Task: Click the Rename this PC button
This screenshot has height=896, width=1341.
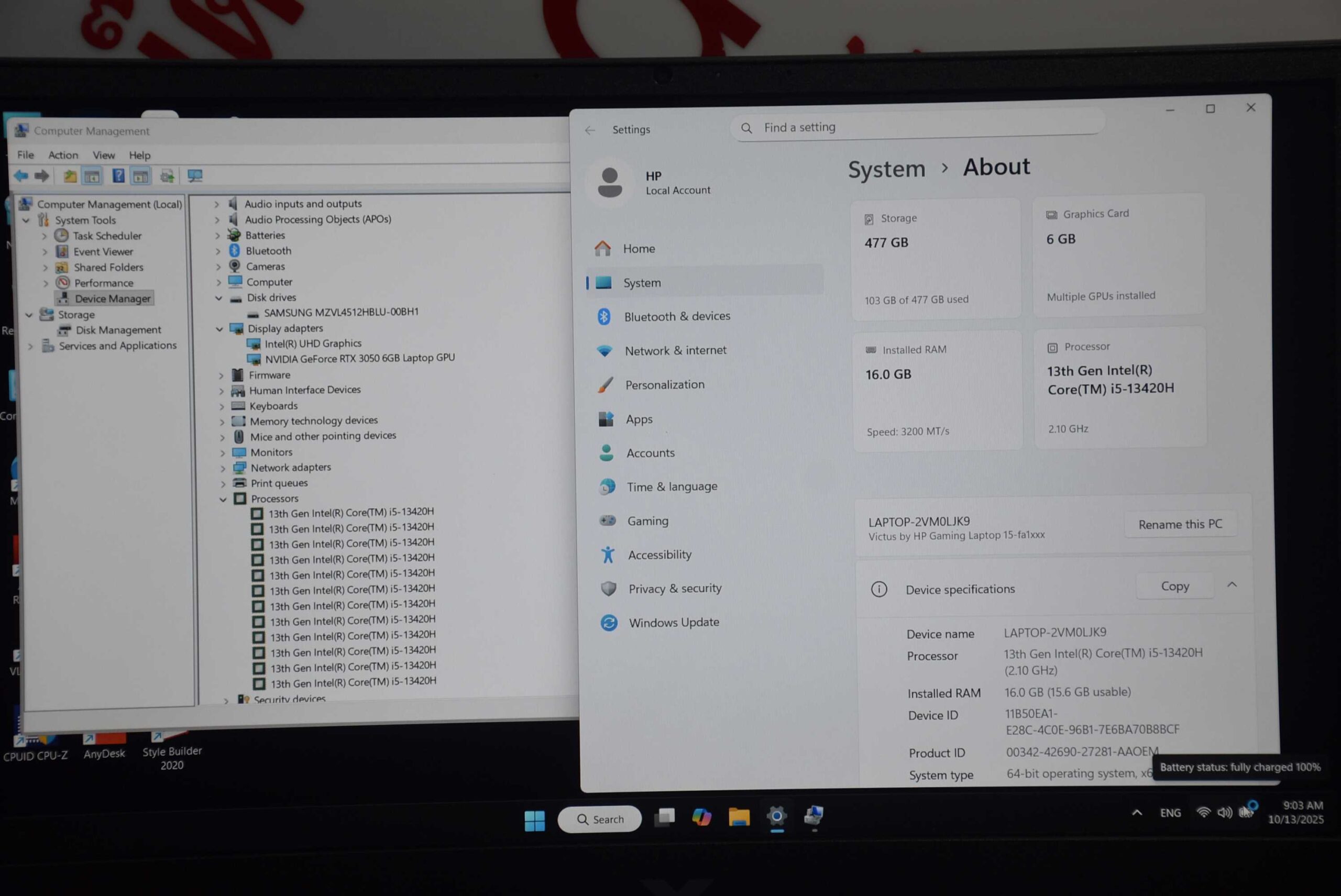Action: (x=1180, y=524)
